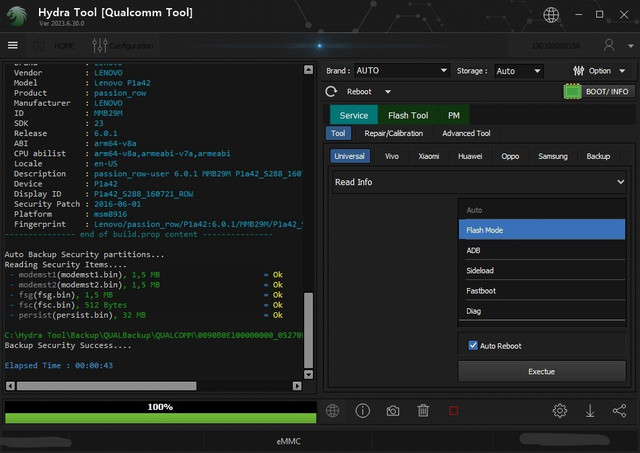Screen dimensions: 640x453
Task: Select the Tool sub-tab
Action: click(x=338, y=133)
